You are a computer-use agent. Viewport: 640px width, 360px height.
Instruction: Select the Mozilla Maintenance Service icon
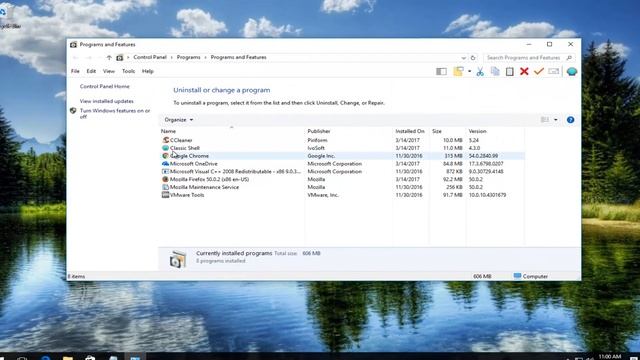(165, 187)
